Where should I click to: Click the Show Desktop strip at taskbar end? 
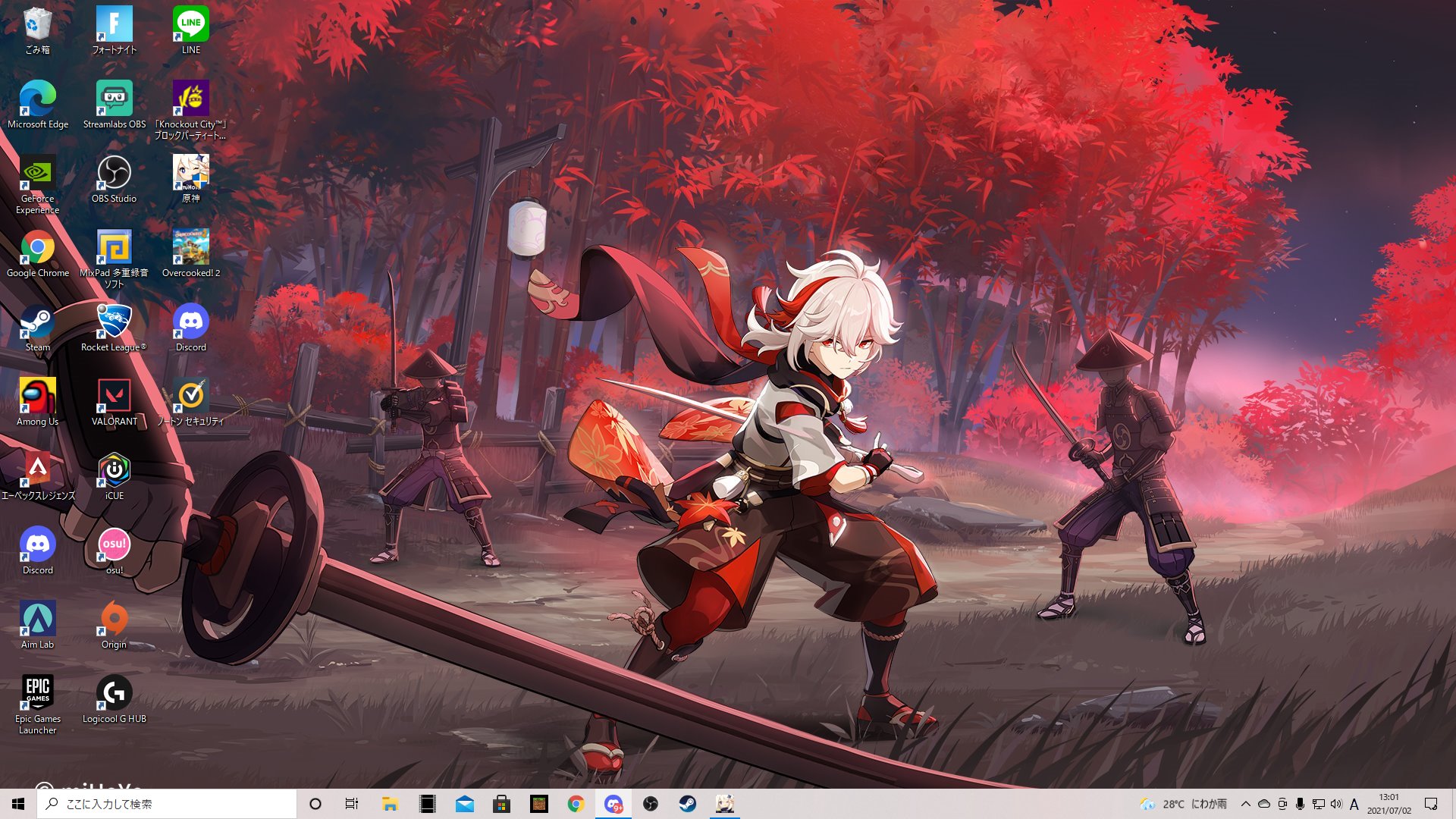(1453, 804)
